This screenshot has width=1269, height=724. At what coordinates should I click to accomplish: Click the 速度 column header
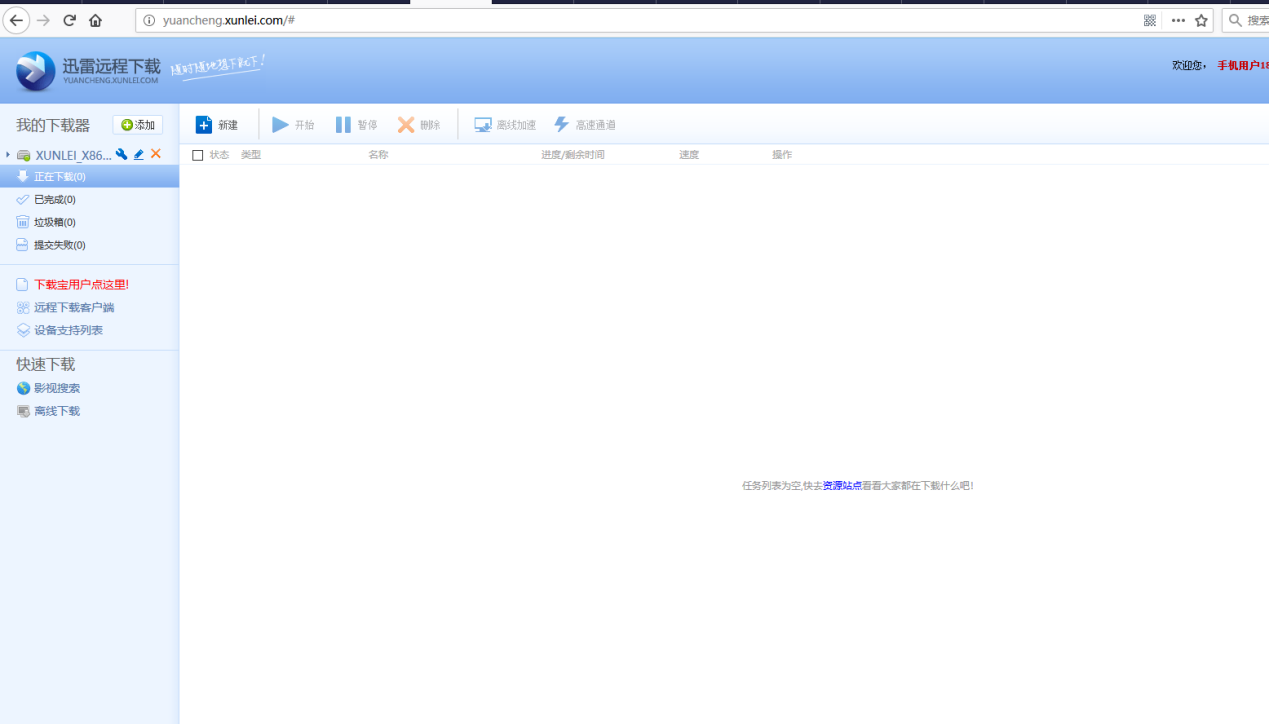[689, 155]
